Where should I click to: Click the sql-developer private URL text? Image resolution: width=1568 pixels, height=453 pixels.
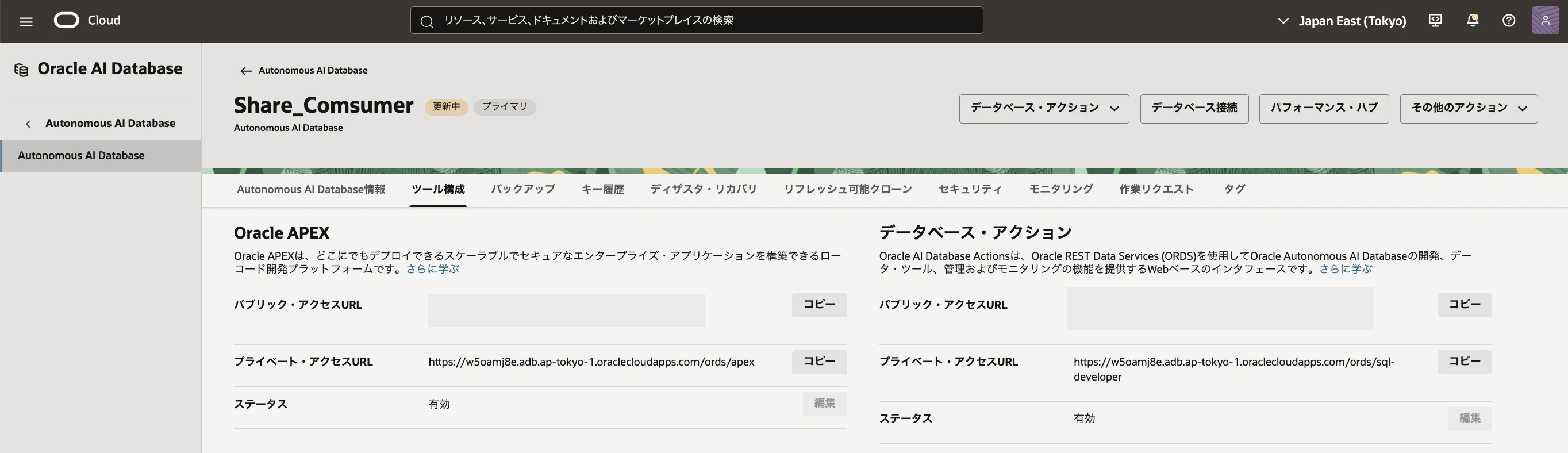(x=1234, y=369)
